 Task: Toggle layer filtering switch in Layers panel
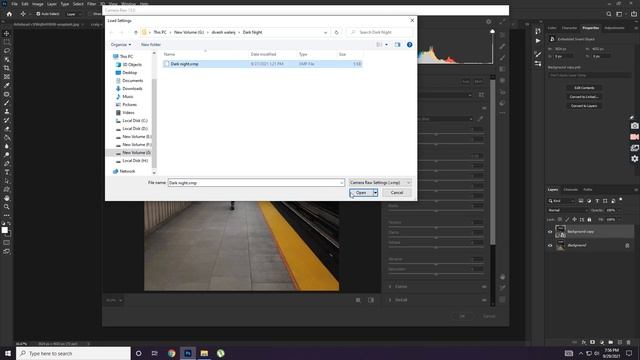621,200
